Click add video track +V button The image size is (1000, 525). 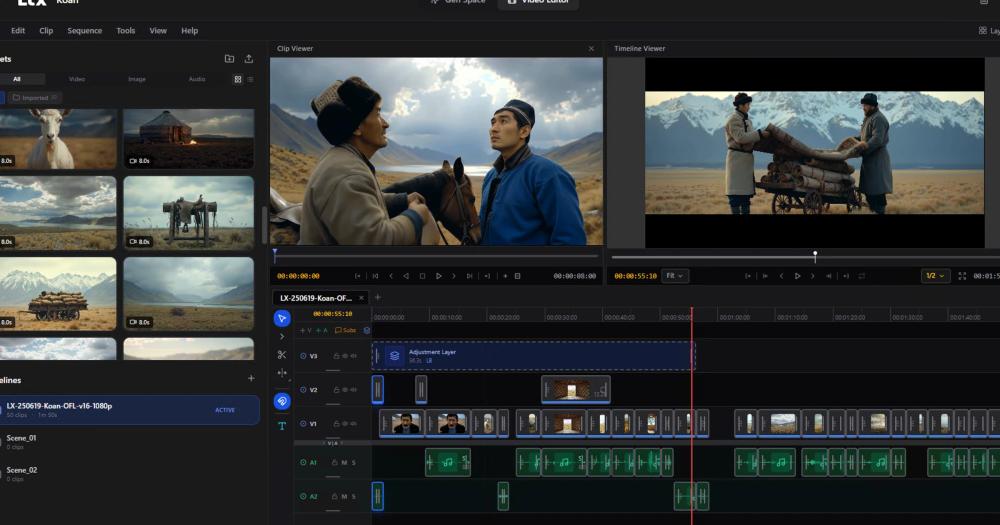coord(305,330)
